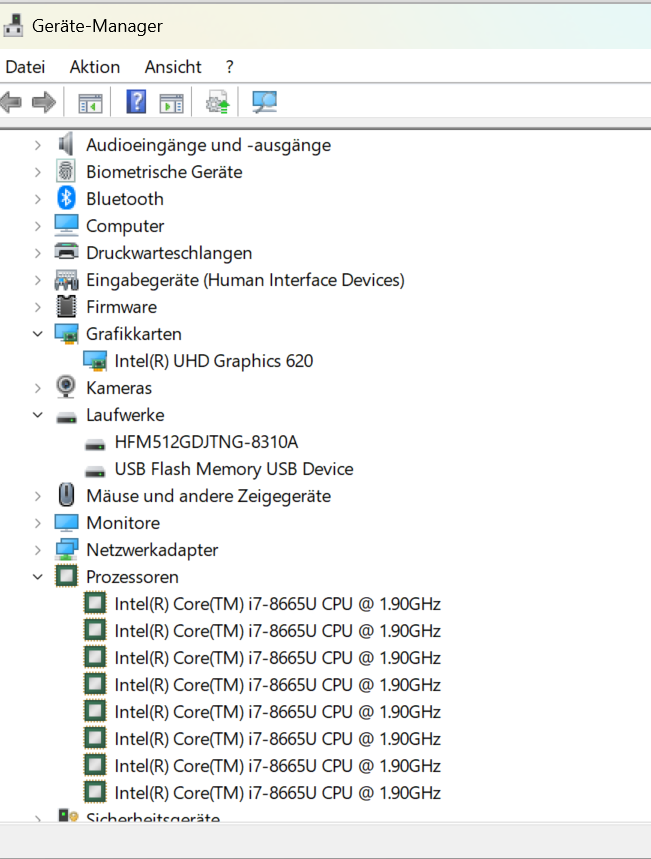Click the scan for hardware changes icon
651x859 pixels.
click(264, 102)
